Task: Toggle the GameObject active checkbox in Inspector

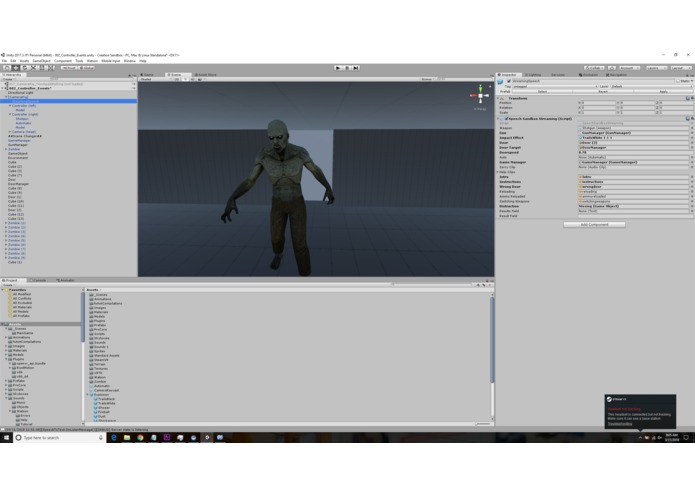Action: [508, 81]
